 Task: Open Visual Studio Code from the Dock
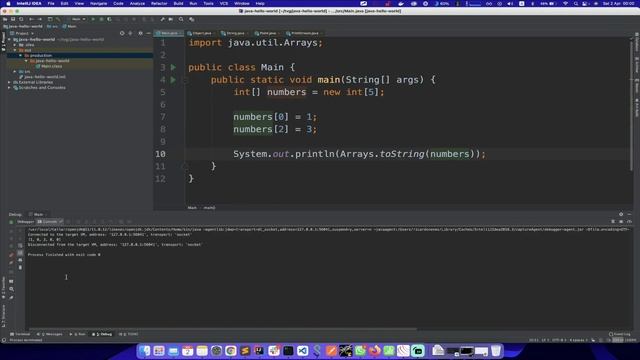tap(302, 351)
